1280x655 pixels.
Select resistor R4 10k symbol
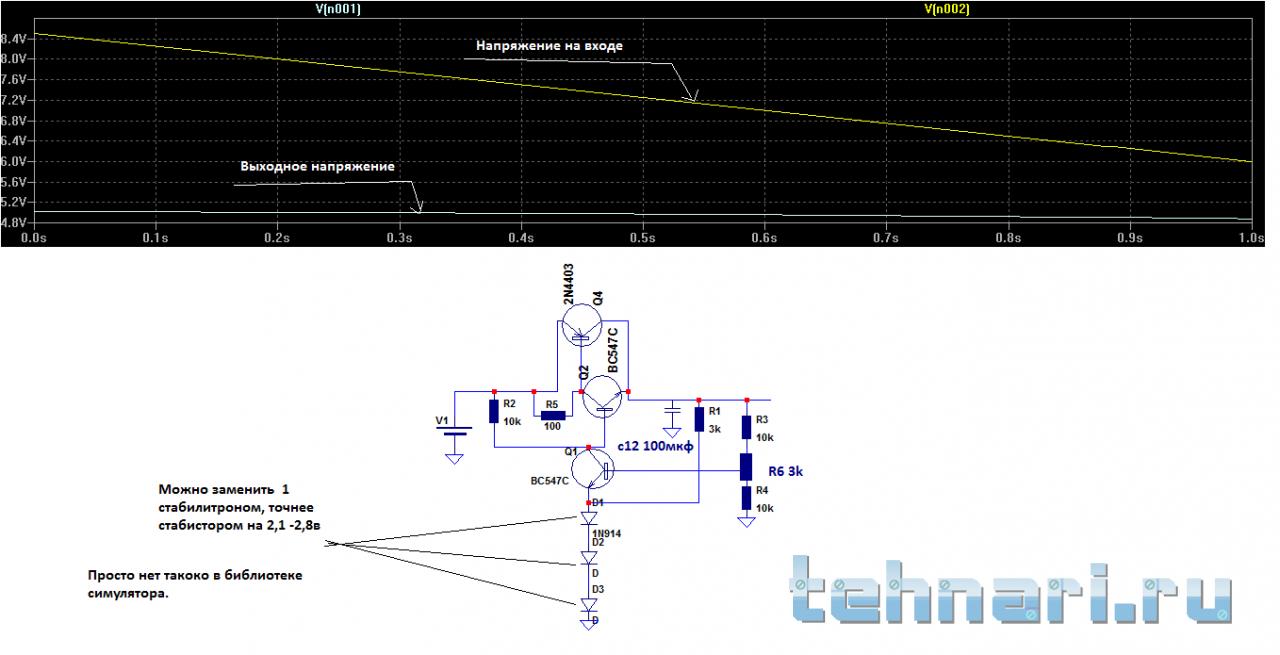pyautogui.click(x=746, y=498)
